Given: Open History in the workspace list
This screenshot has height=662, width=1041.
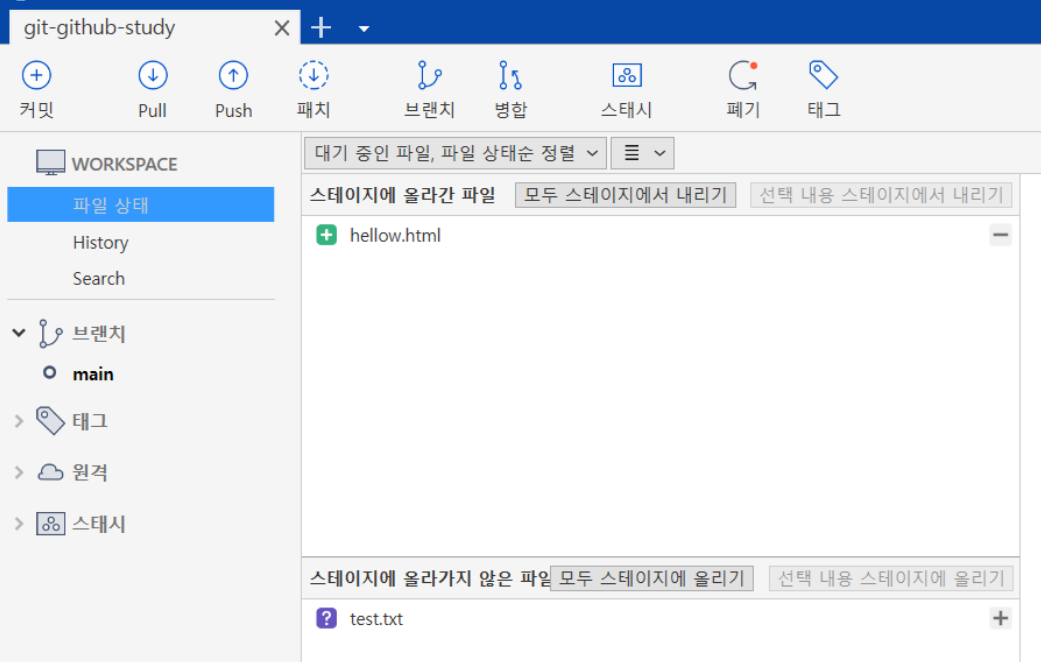Looking at the screenshot, I should click(x=101, y=242).
